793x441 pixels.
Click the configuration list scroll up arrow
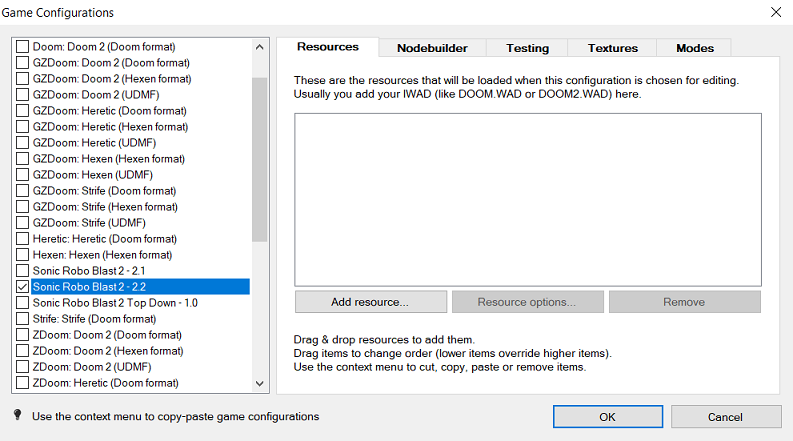click(259, 47)
